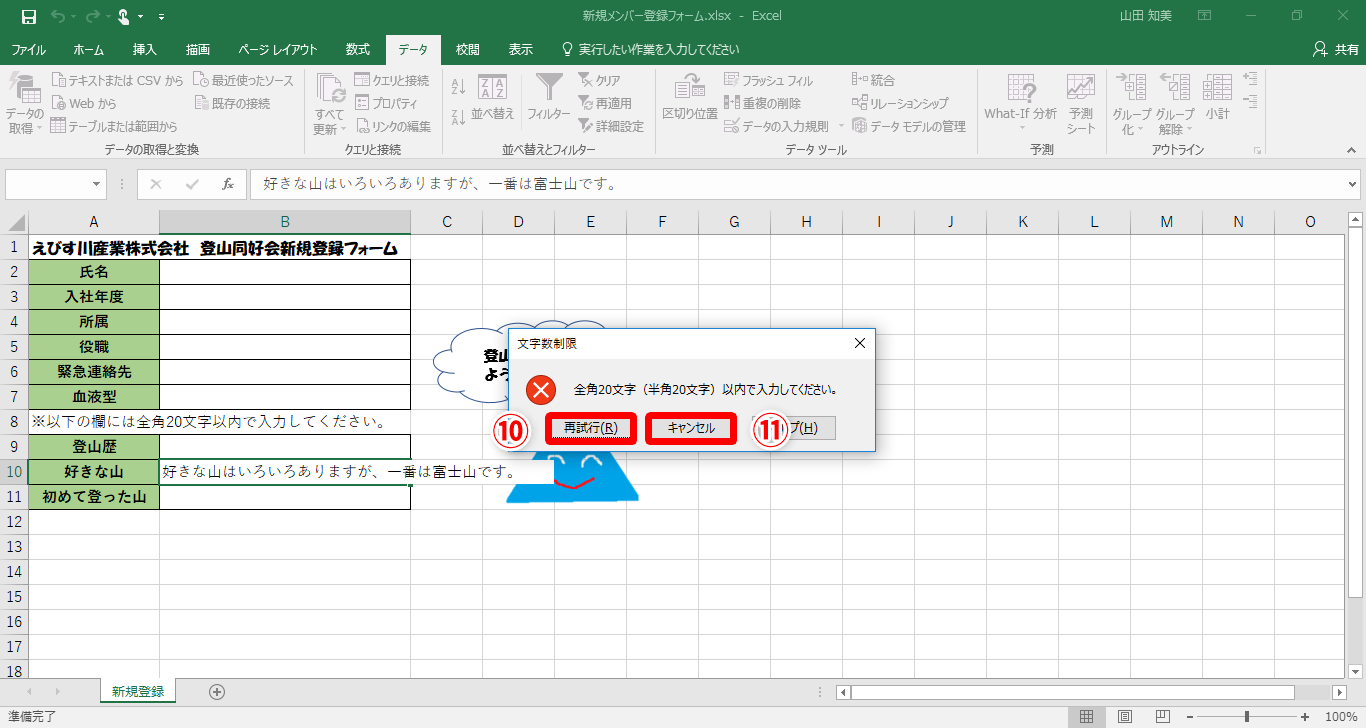Sort ascending with the A-to-Z icon
This screenshot has height=728, width=1366.
pos(459,87)
